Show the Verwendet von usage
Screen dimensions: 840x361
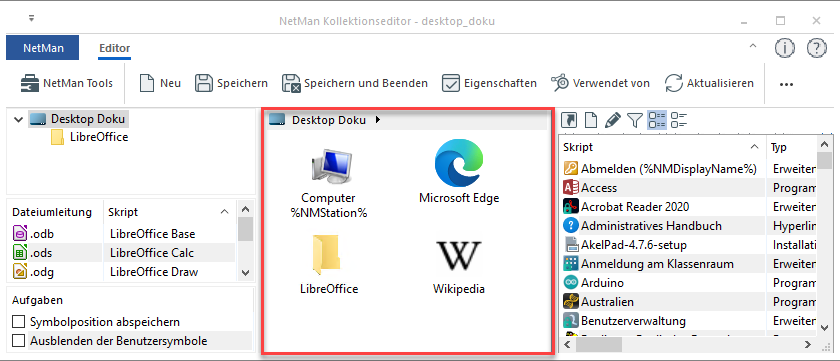coord(600,84)
